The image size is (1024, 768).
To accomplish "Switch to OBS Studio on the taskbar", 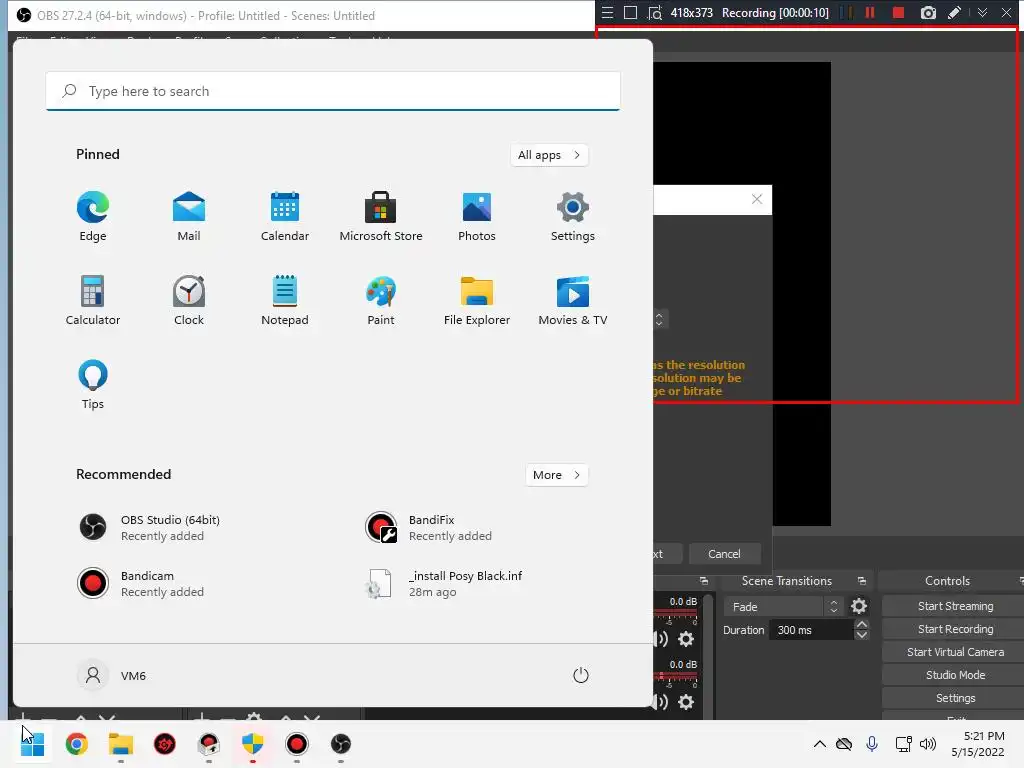I will pyautogui.click(x=341, y=744).
